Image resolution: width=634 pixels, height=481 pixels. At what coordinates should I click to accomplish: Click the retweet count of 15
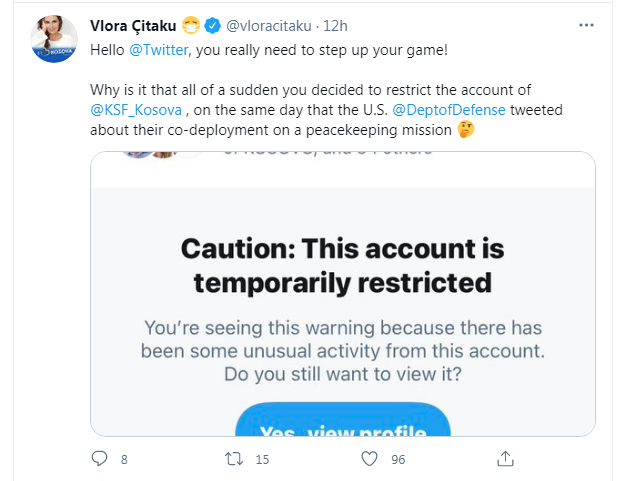(x=263, y=459)
